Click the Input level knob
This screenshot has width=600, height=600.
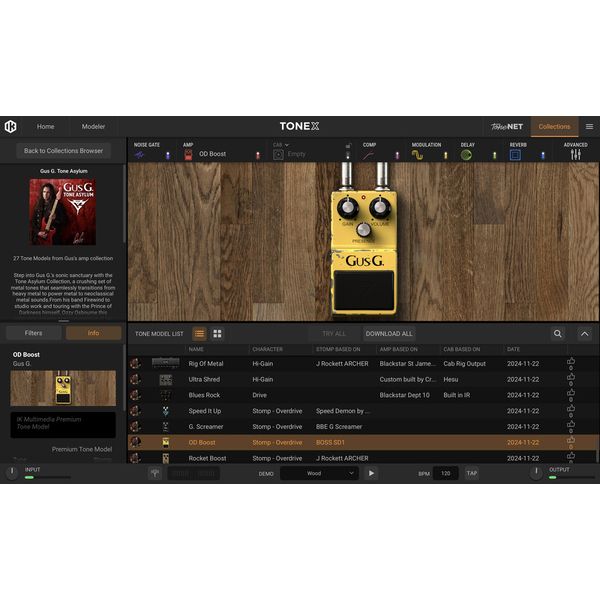pos(12,472)
